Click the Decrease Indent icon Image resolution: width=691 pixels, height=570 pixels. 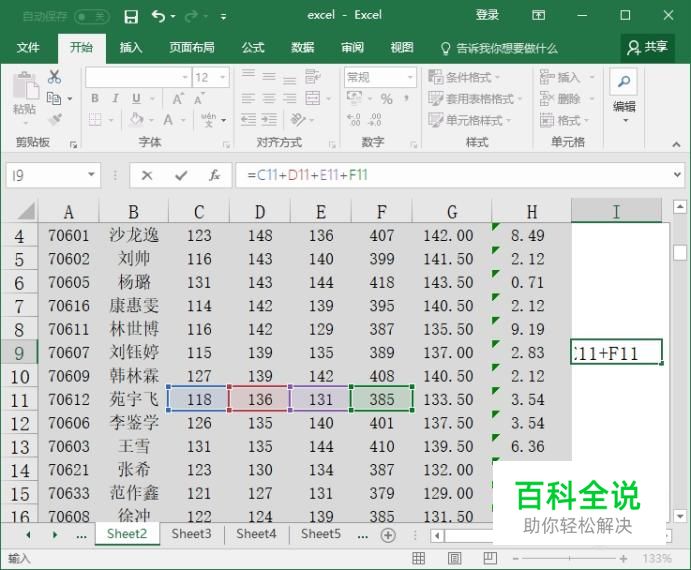tap(248, 119)
